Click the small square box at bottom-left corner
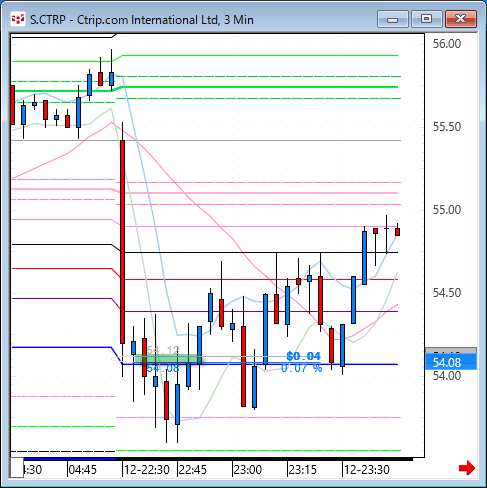Image resolution: width=487 pixels, height=488 pixels. coord(17,468)
